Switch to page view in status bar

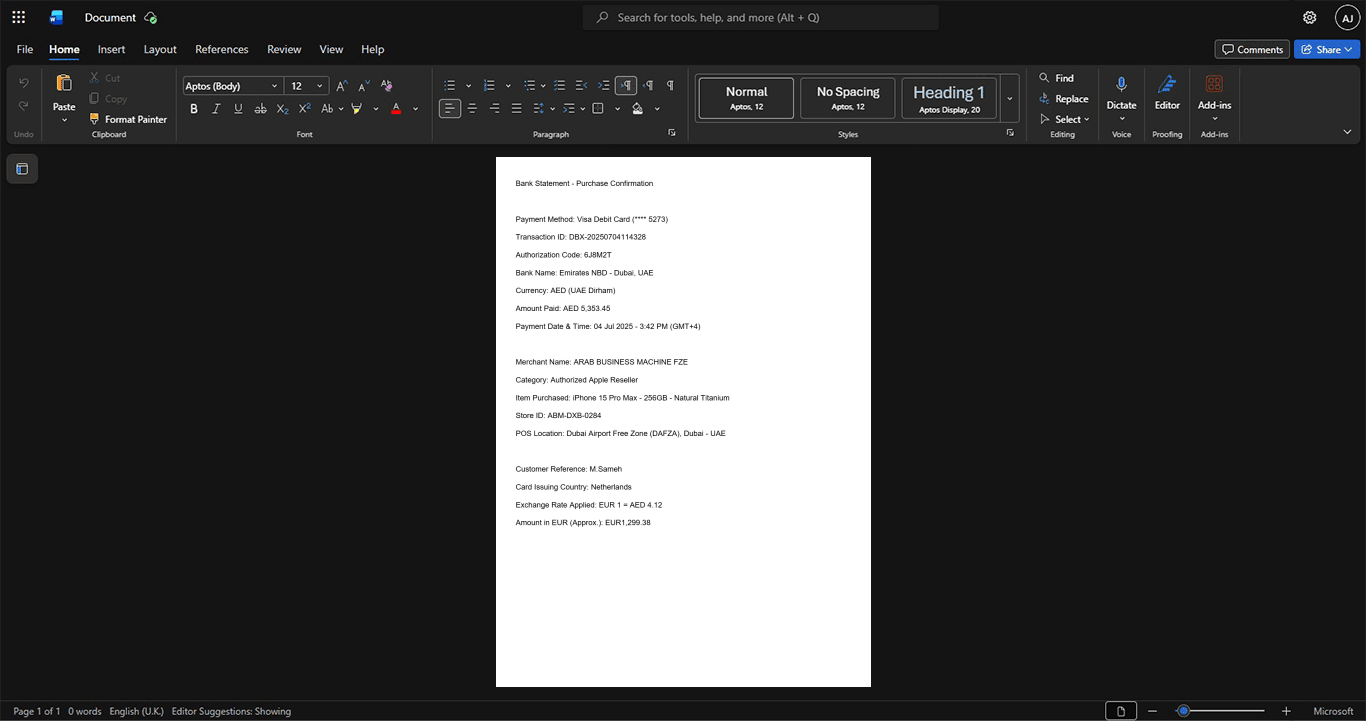click(1121, 711)
